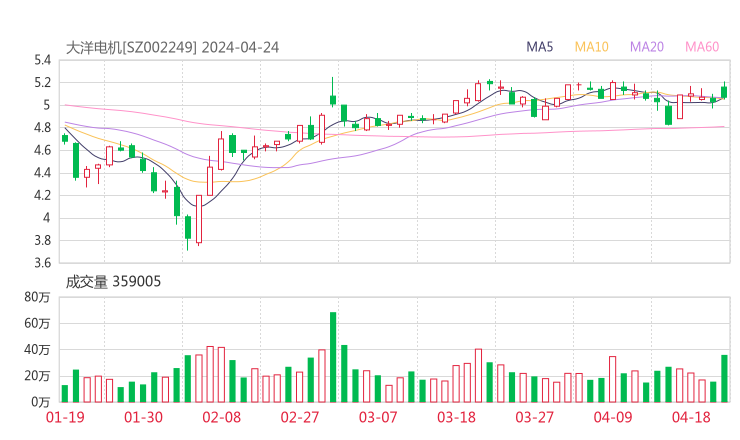Click the 03-27 date label
Image resolution: width=740 pixels, height=440 pixels.
point(534,417)
